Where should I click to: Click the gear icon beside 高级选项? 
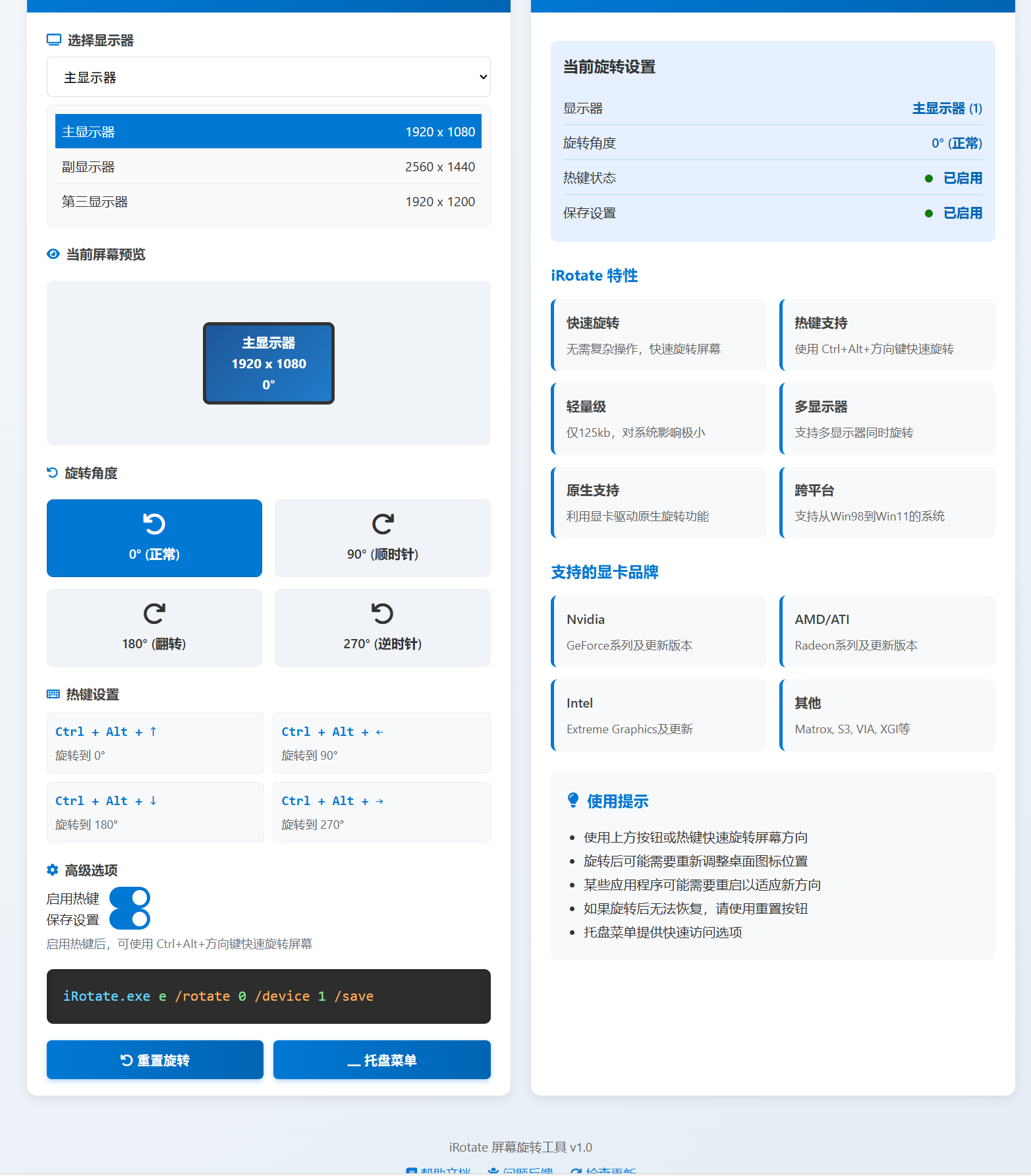click(x=53, y=870)
